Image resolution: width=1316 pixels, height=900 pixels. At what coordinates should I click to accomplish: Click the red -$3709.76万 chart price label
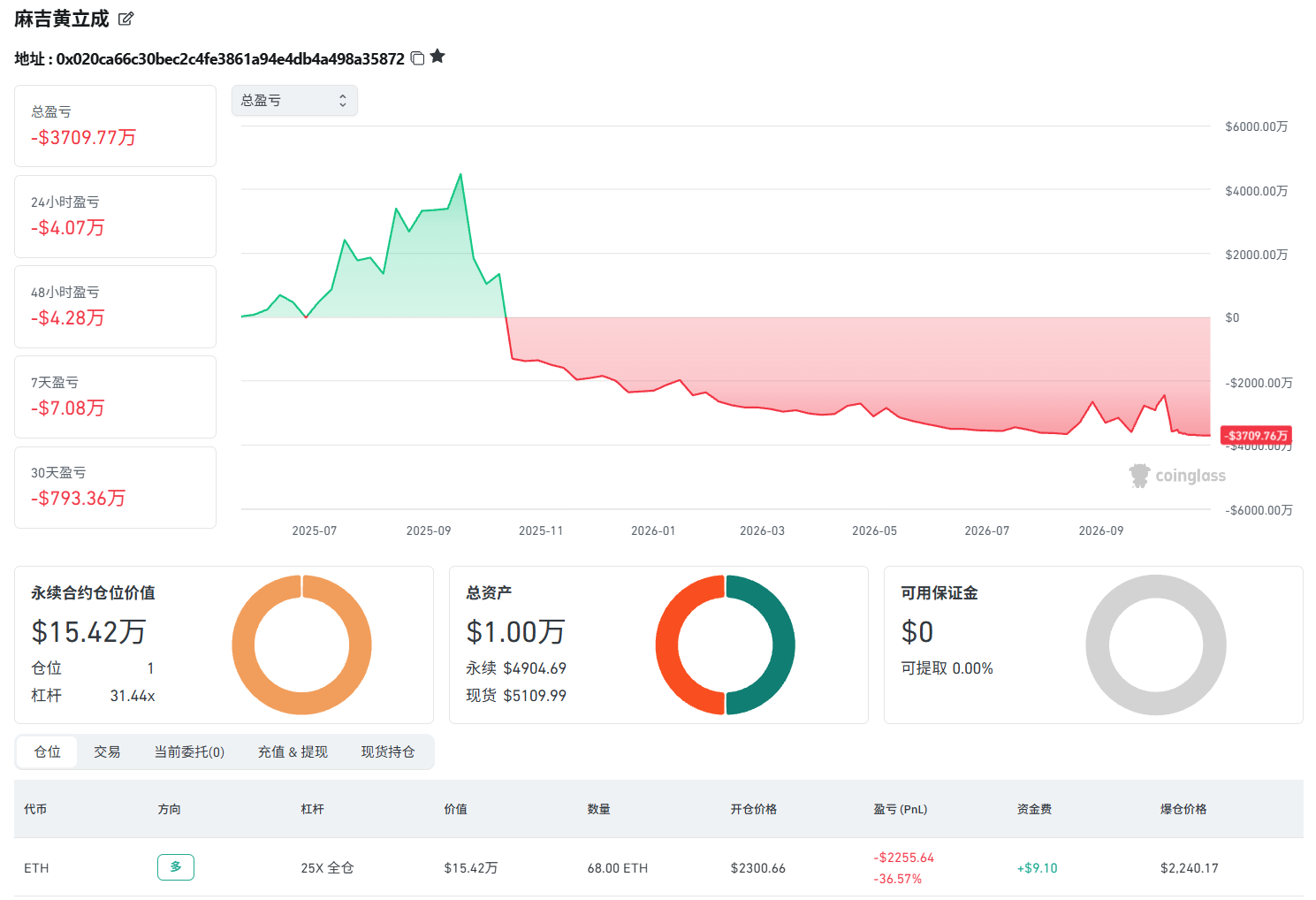click(1256, 435)
